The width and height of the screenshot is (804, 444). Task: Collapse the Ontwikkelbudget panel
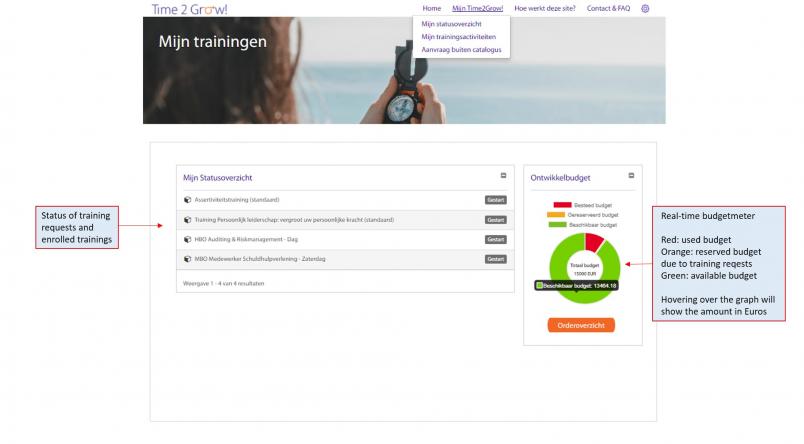(x=632, y=176)
